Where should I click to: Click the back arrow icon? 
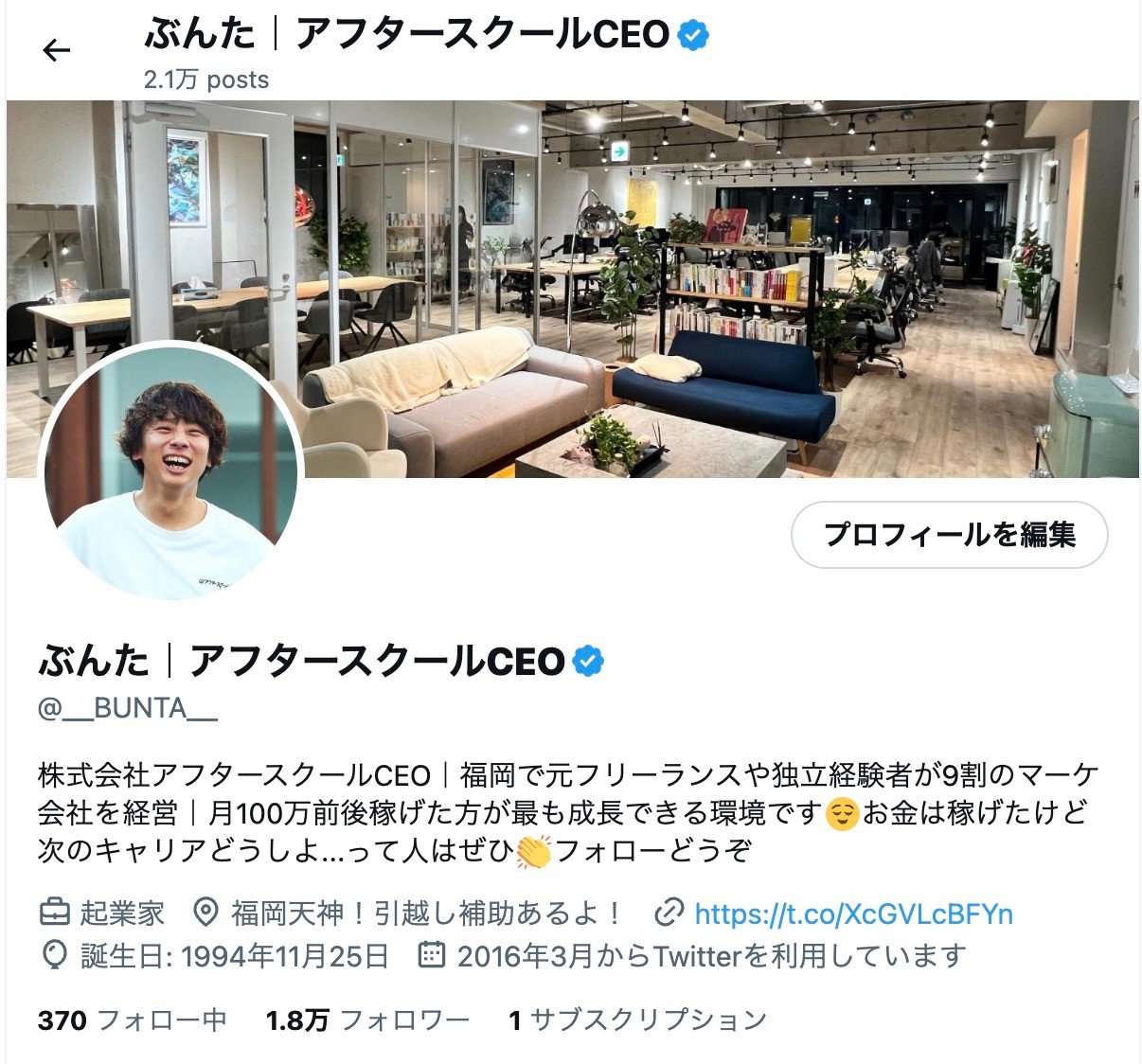57,50
